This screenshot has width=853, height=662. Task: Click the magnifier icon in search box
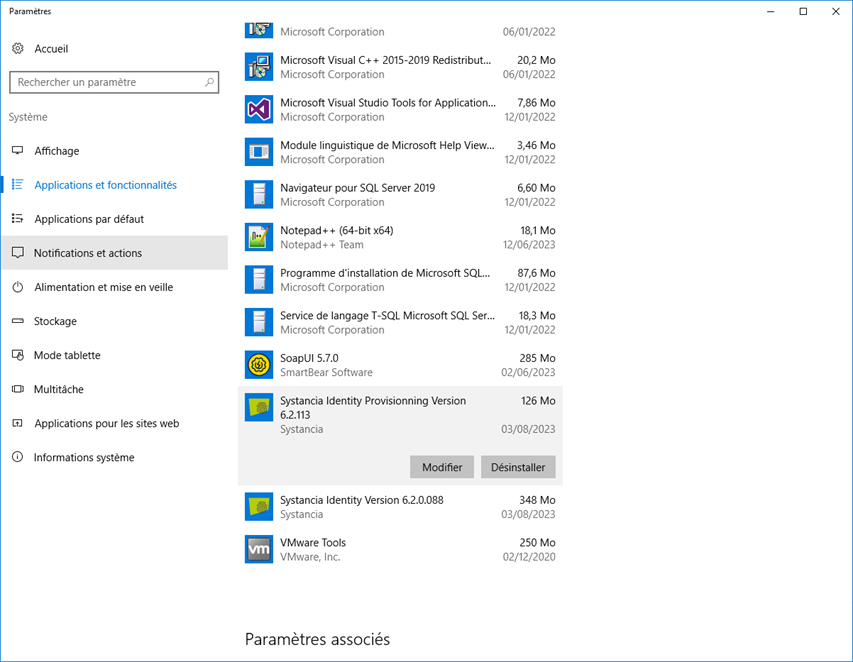coord(209,82)
